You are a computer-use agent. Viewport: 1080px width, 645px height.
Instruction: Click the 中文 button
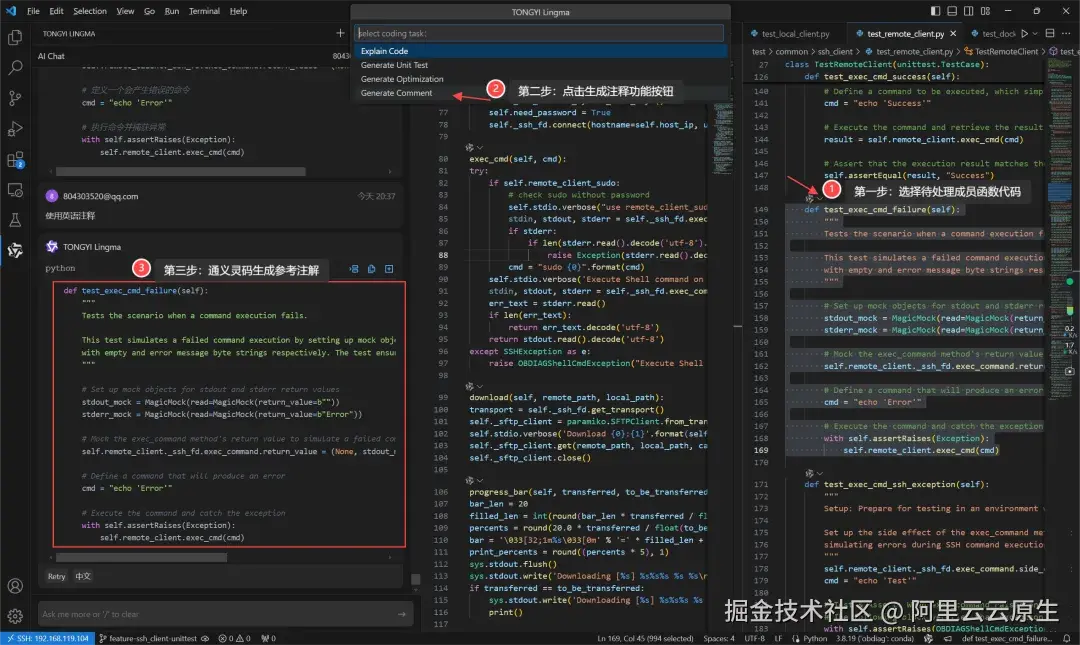click(83, 576)
